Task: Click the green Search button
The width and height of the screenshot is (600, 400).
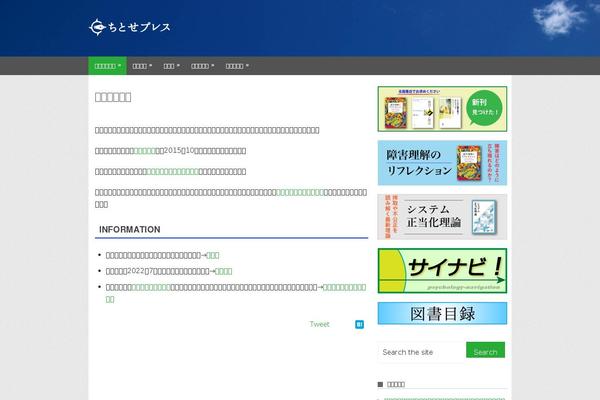Action: coord(486,350)
